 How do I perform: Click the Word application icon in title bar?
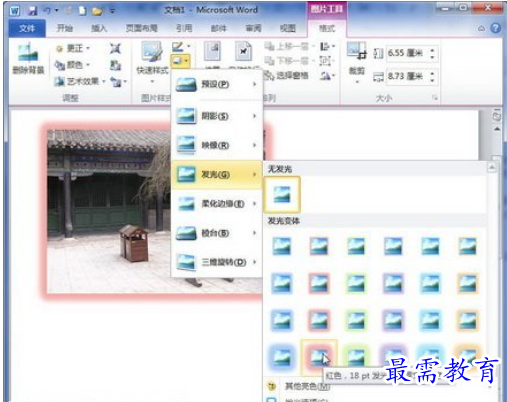15,11
